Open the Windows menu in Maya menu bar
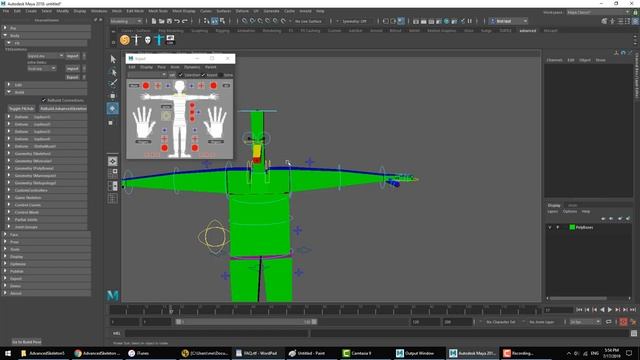Screen dimensions: 640x360 [x=99, y=11]
